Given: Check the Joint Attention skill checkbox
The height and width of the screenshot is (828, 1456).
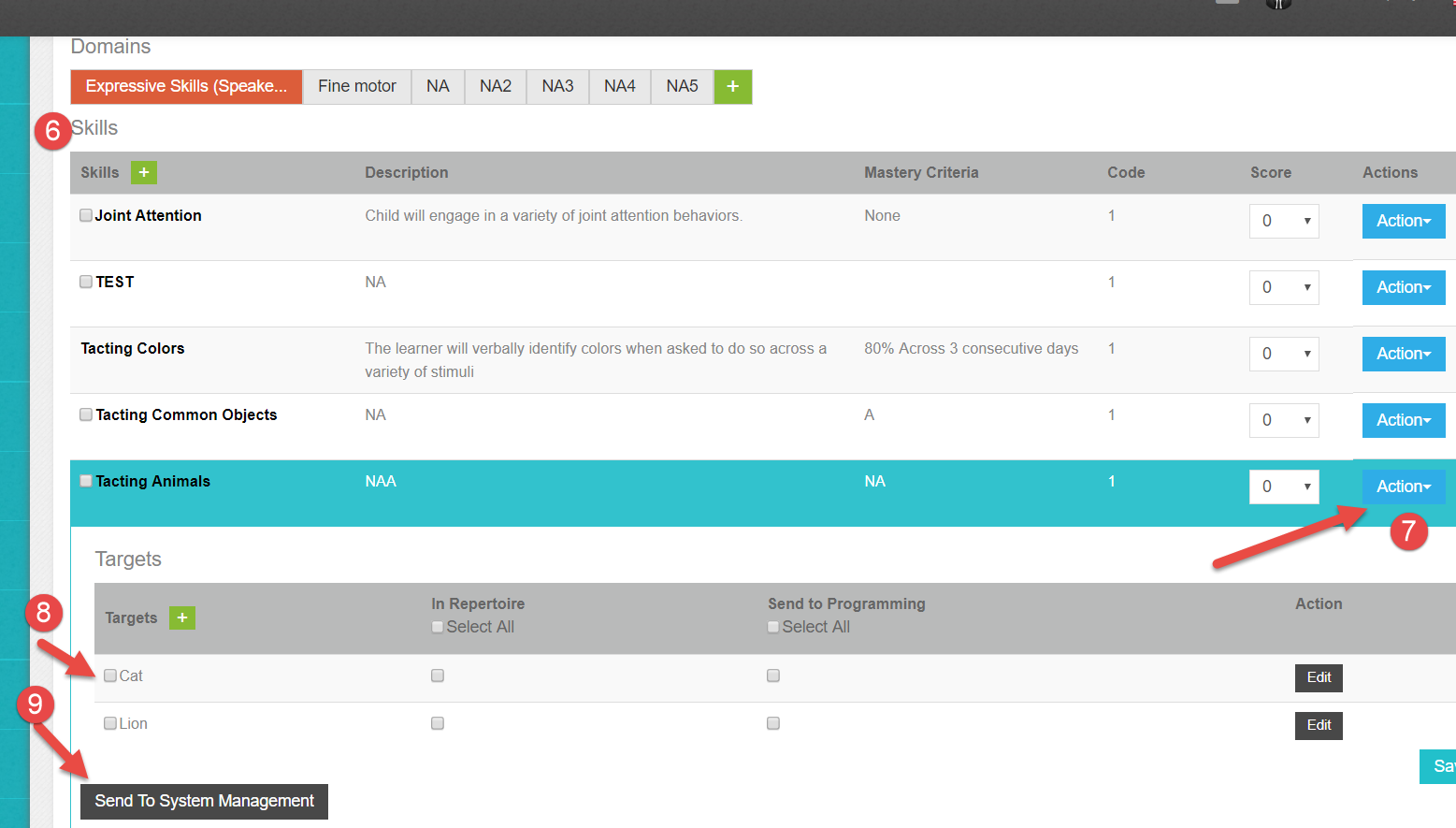Looking at the screenshot, I should click(x=86, y=215).
